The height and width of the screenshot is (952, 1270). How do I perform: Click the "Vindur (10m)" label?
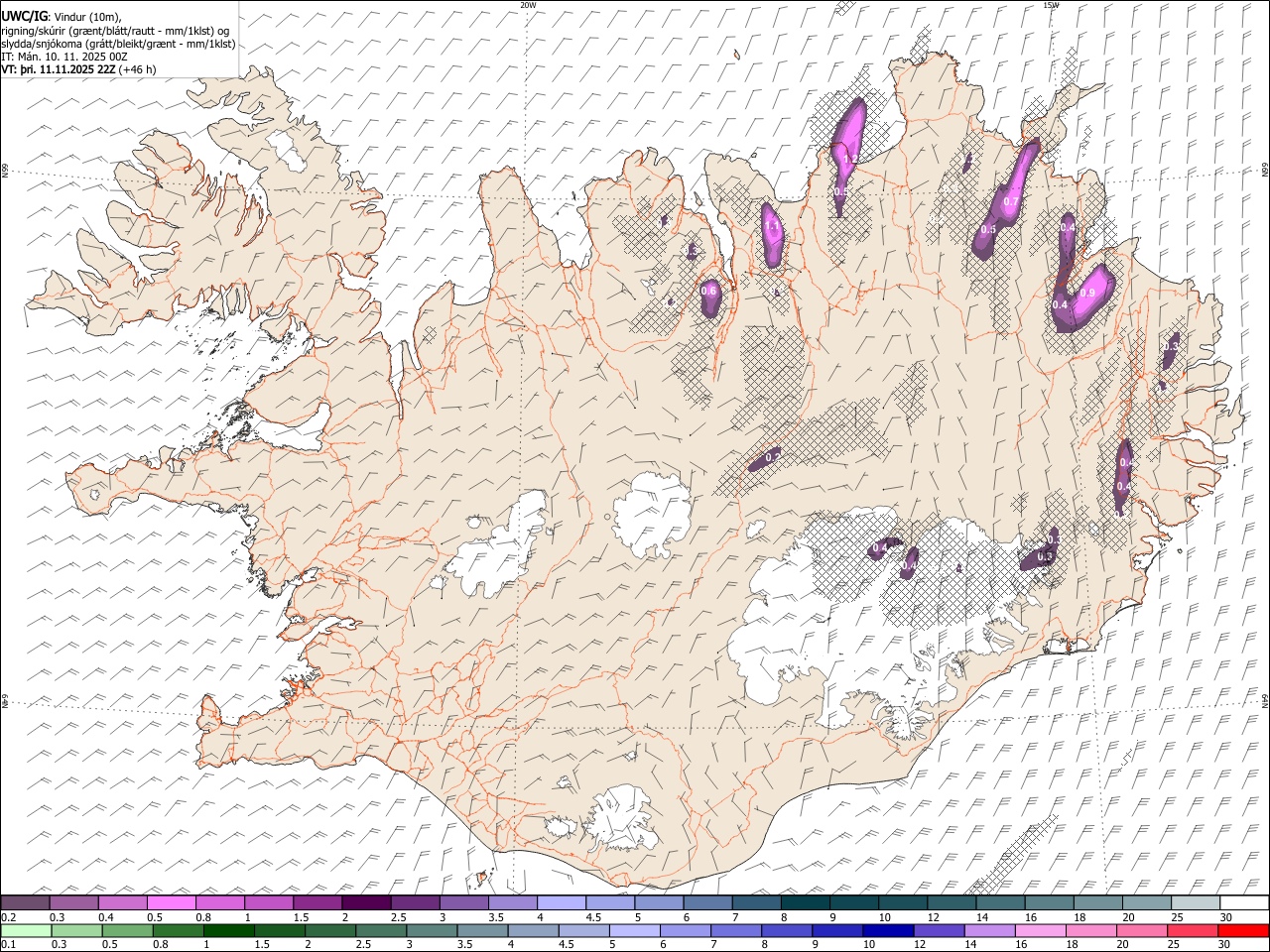(x=87, y=17)
